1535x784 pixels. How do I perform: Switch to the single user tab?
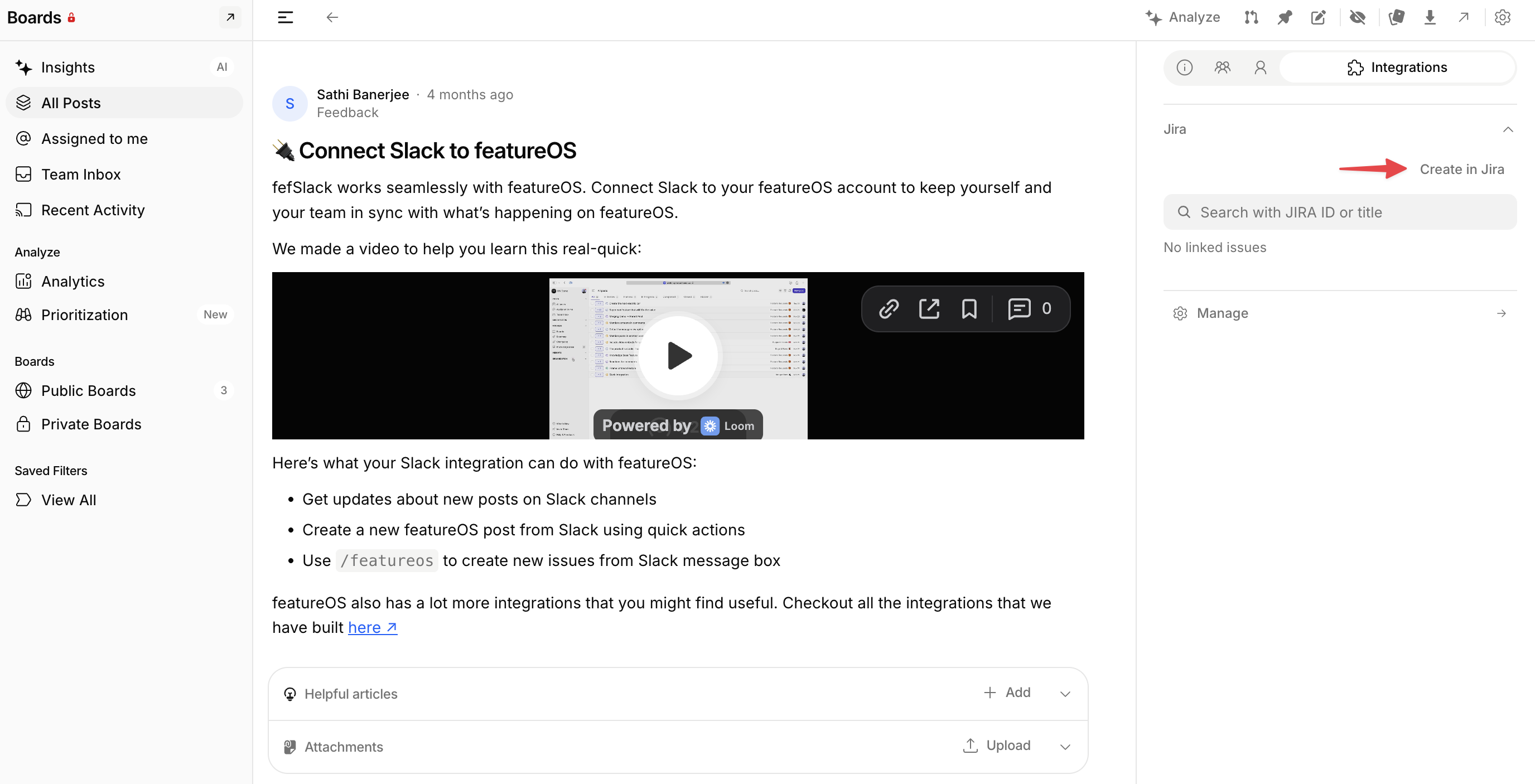[1259, 67]
